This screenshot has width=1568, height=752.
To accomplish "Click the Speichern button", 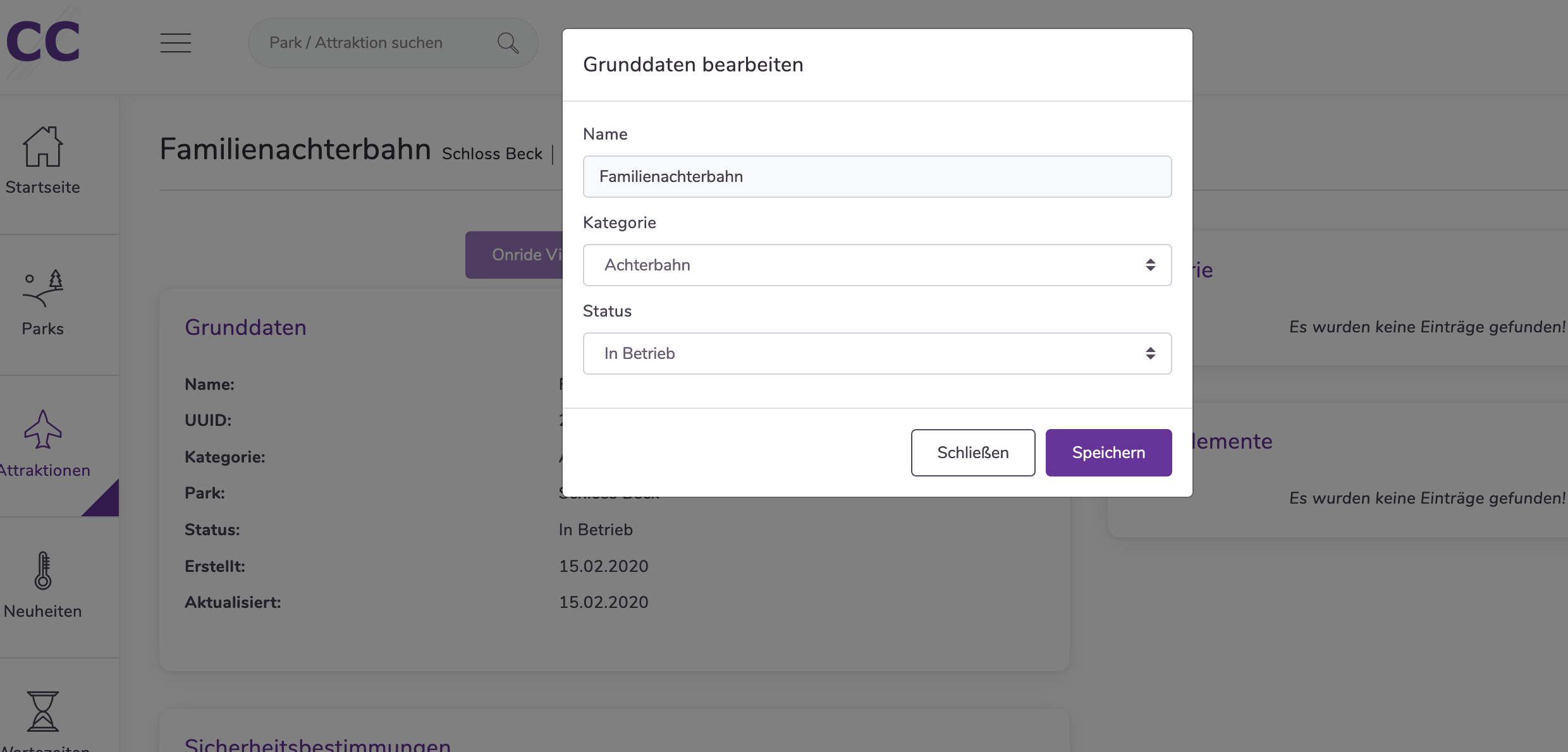I will tap(1108, 452).
